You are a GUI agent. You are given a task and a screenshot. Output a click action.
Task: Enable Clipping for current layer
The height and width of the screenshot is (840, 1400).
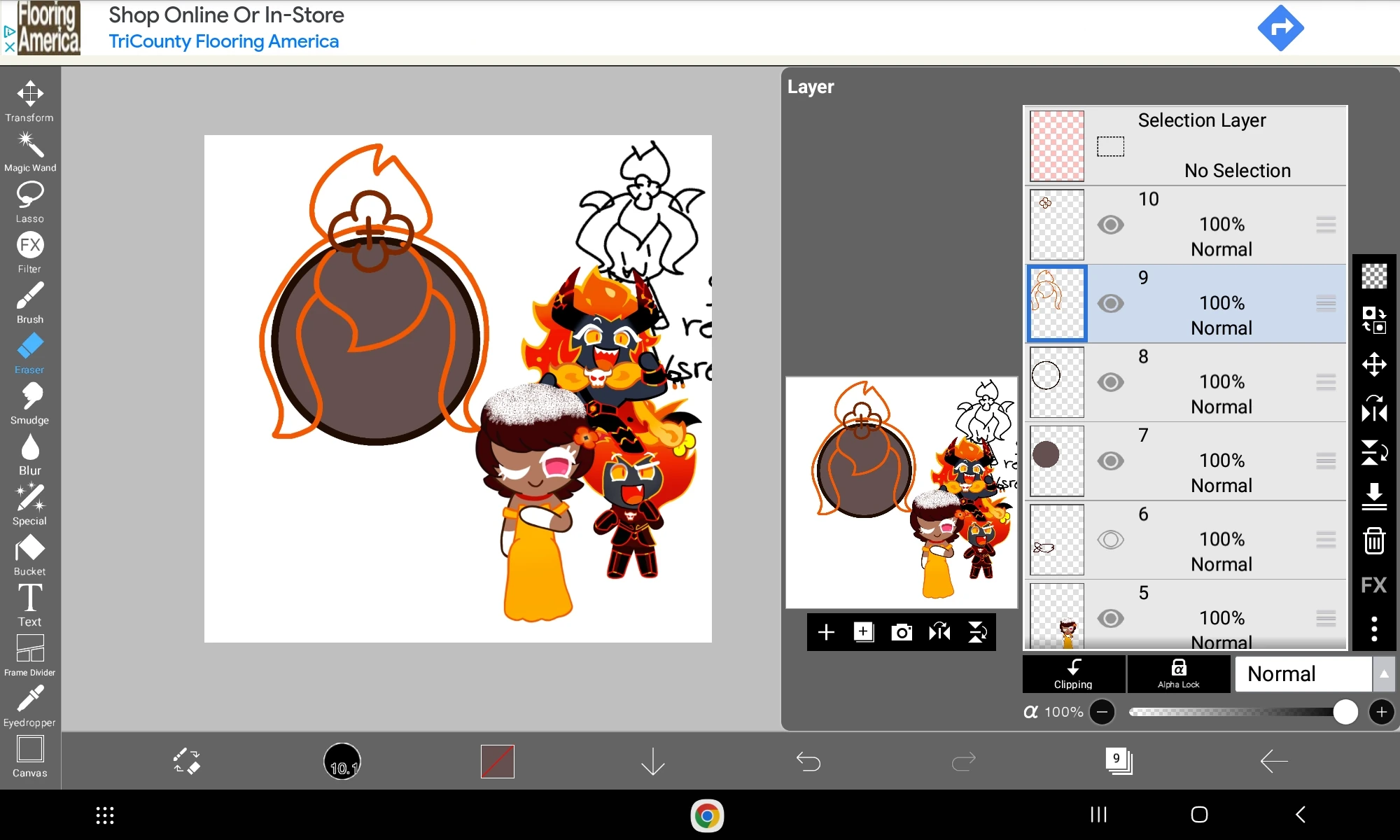pyautogui.click(x=1073, y=673)
